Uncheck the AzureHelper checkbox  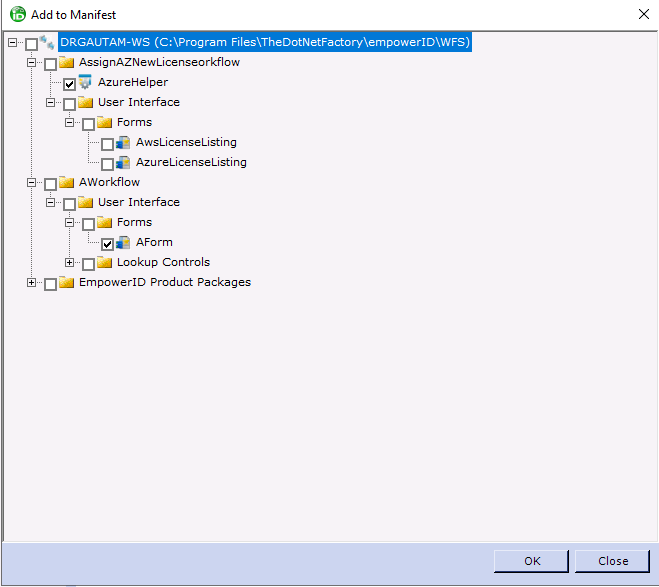(70, 84)
